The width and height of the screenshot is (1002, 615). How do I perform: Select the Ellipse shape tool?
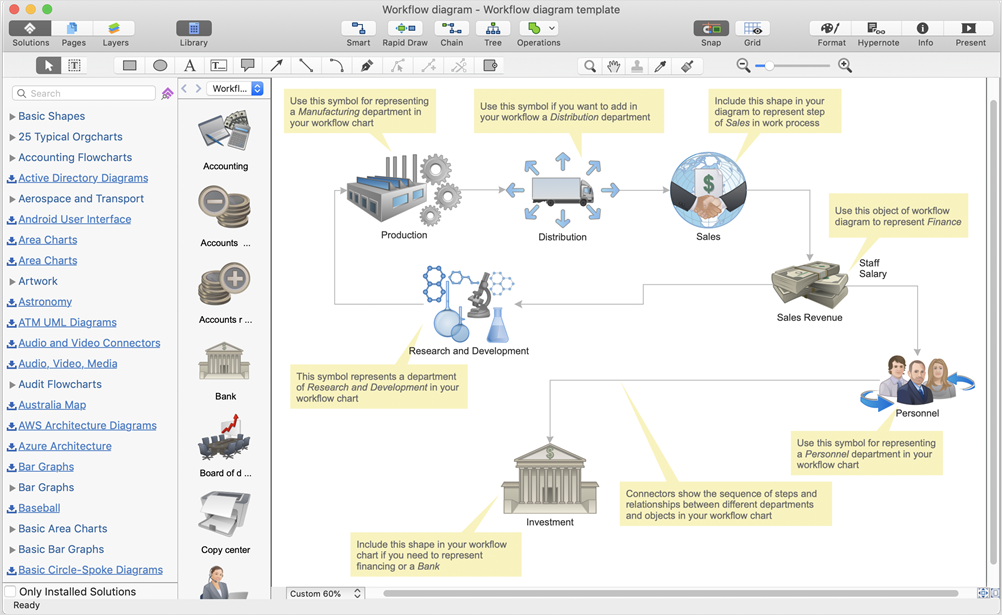pos(160,65)
